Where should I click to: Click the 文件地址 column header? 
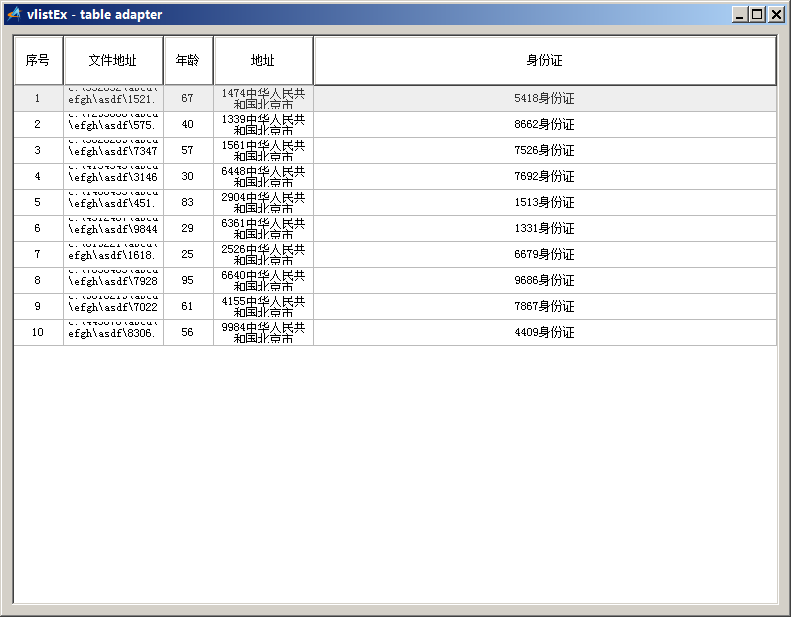(x=113, y=61)
